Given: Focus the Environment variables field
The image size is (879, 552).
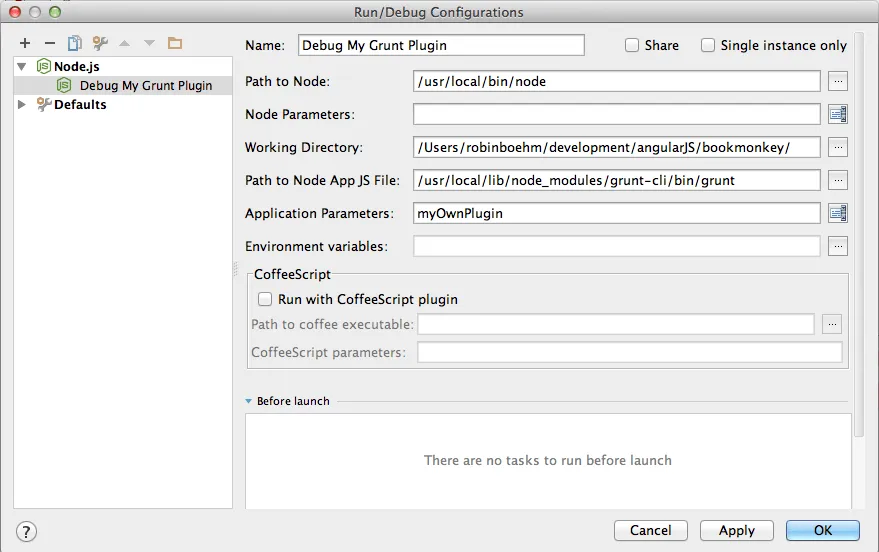Looking at the screenshot, I should pos(617,247).
